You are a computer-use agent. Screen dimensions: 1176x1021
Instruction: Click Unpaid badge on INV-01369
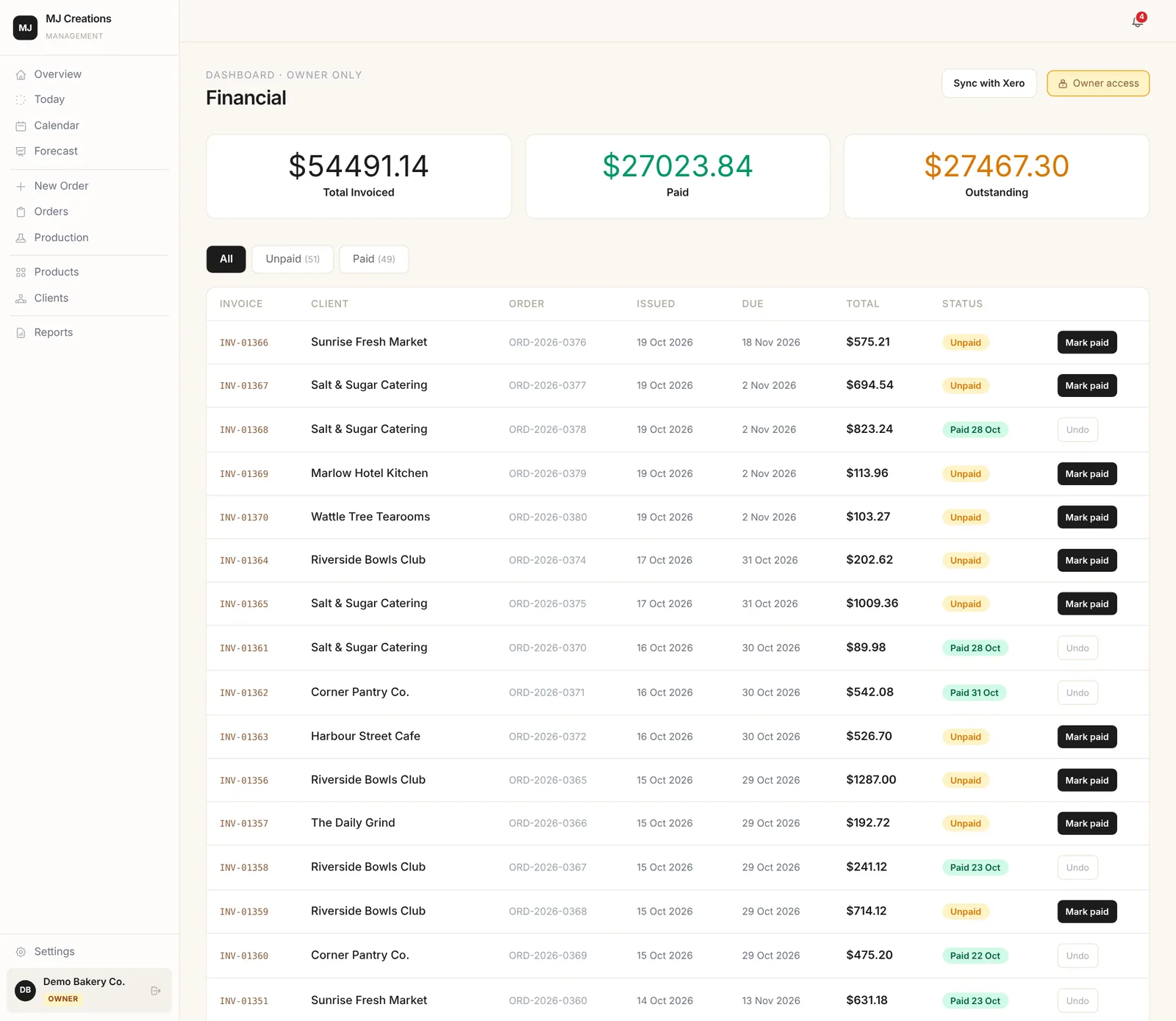(x=965, y=474)
